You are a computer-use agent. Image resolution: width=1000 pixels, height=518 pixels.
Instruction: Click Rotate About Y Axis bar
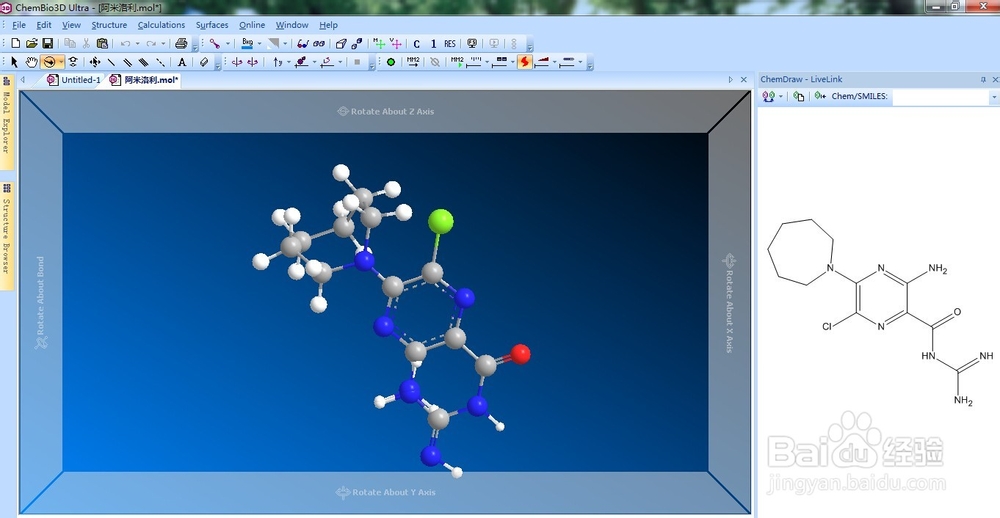tap(385, 492)
